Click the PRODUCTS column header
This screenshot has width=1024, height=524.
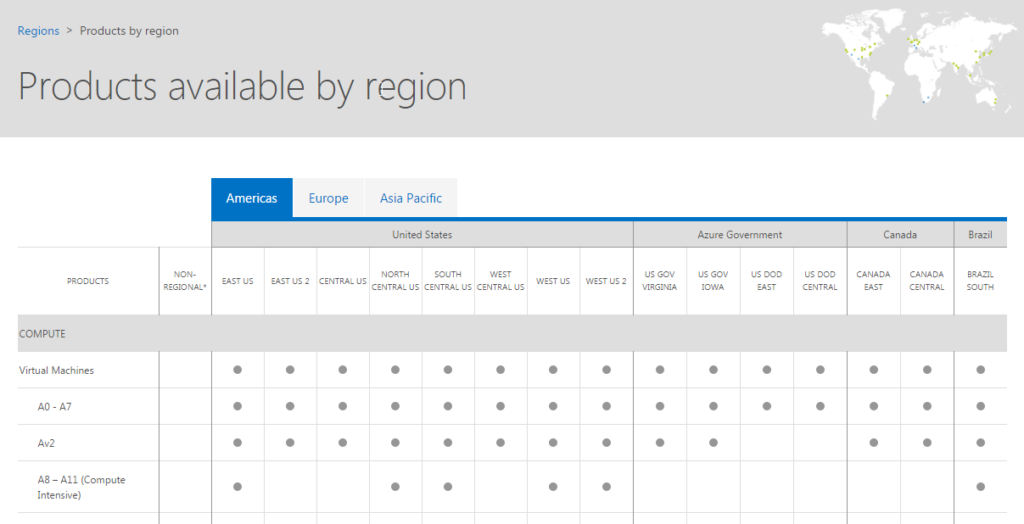pyautogui.click(x=88, y=281)
